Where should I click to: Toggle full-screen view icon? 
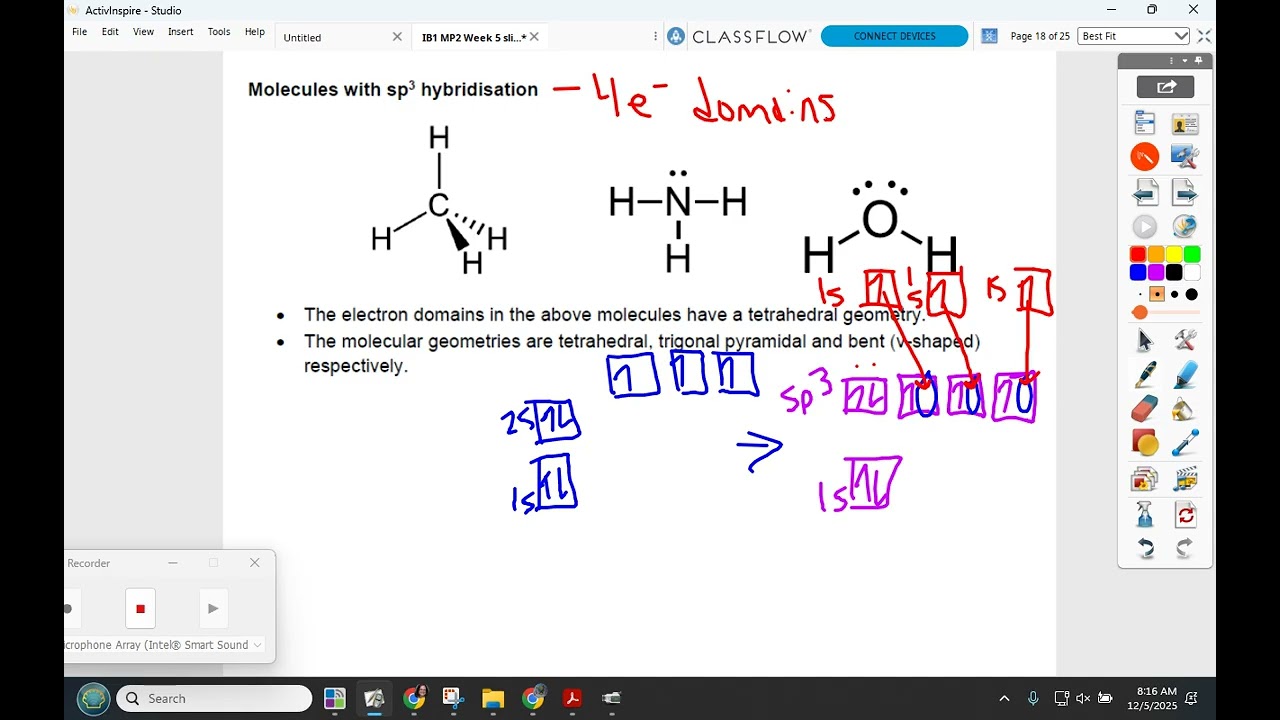pyautogui.click(x=1204, y=36)
